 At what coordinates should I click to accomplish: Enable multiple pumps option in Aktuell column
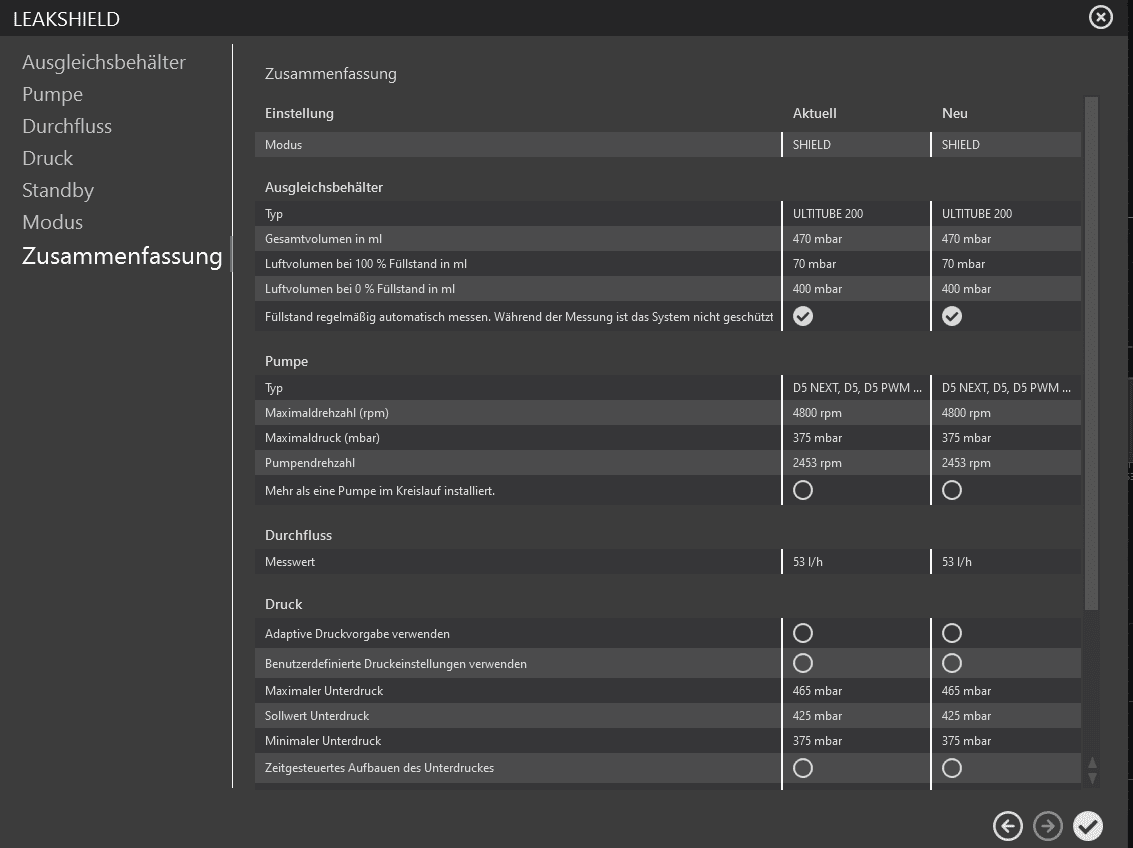pyautogui.click(x=803, y=490)
